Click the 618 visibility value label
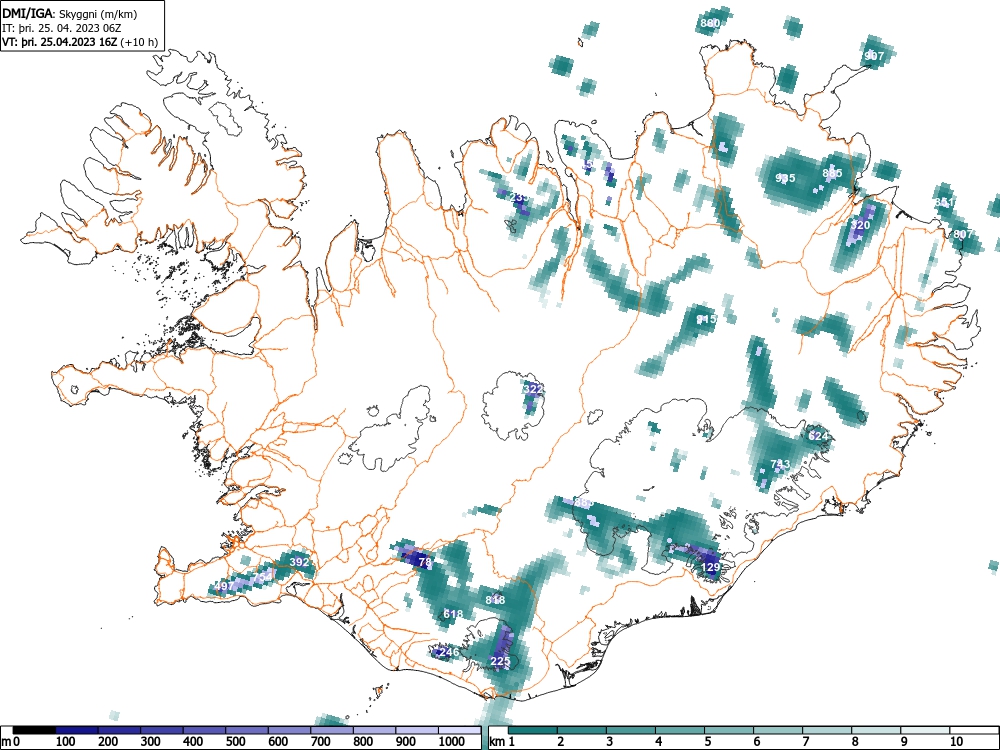The width and height of the screenshot is (1000, 750). coord(453,614)
